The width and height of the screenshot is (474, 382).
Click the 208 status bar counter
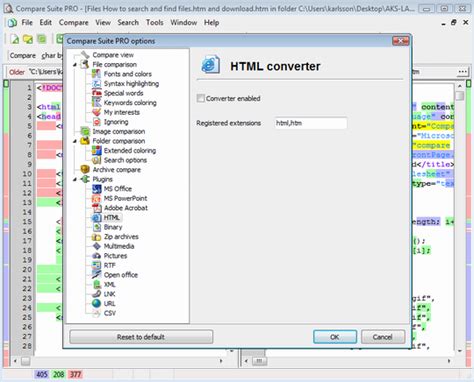pyautogui.click(x=59, y=374)
